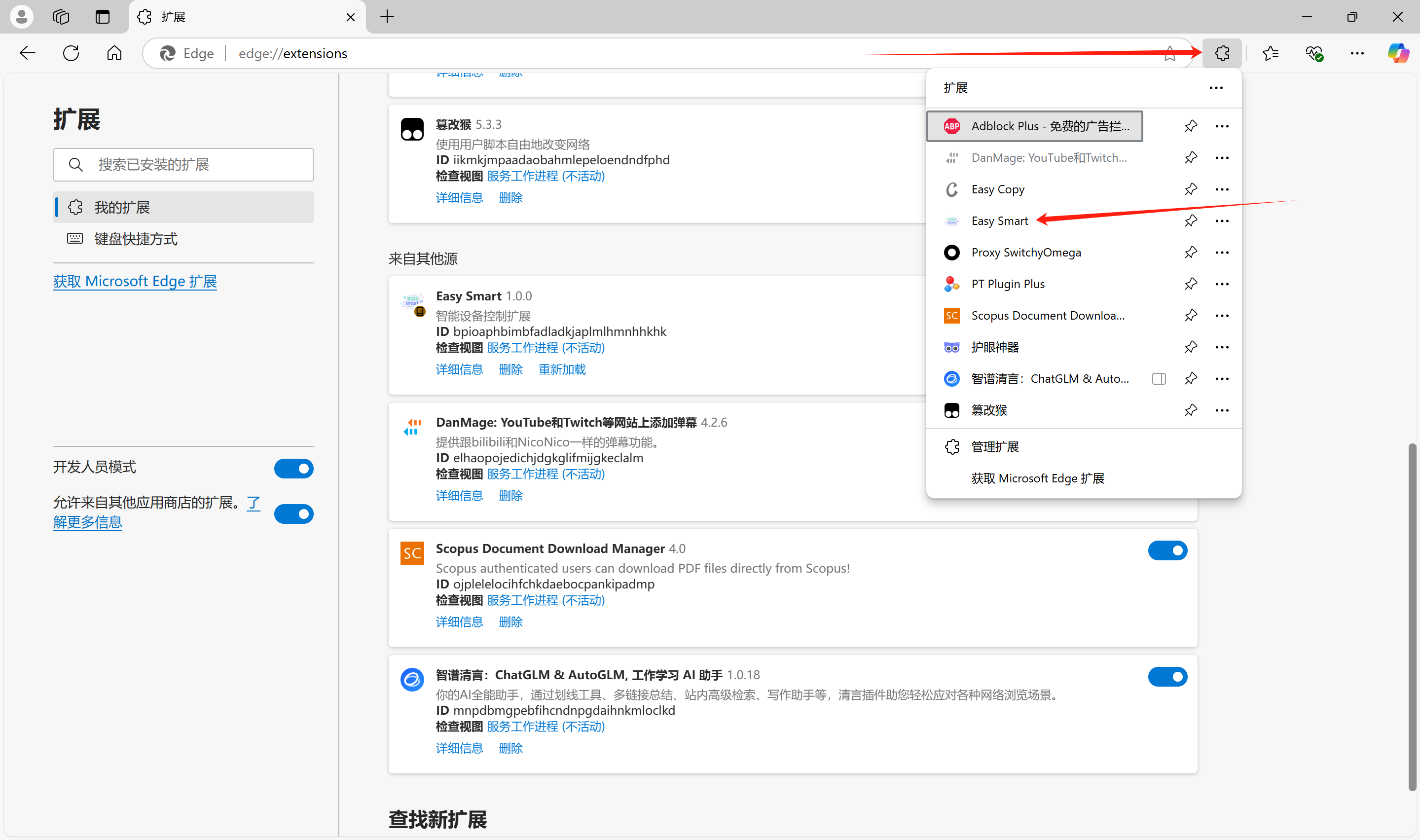Select Easy Smart in extensions popup
Viewport: 1420px width, 840px height.
(x=1035, y=221)
